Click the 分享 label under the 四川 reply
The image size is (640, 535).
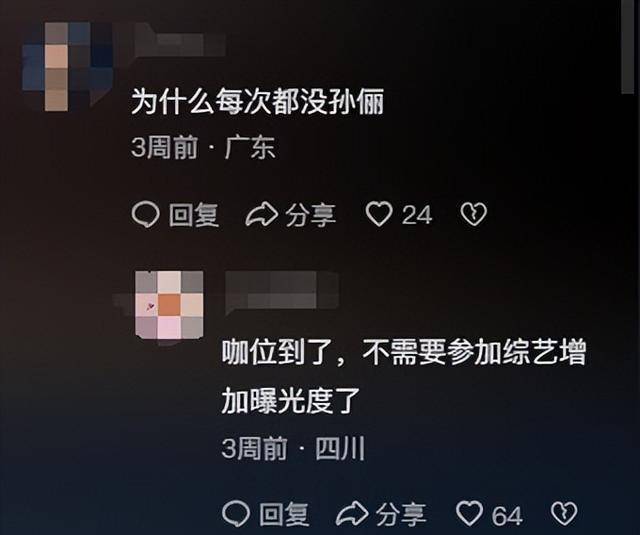(x=401, y=514)
